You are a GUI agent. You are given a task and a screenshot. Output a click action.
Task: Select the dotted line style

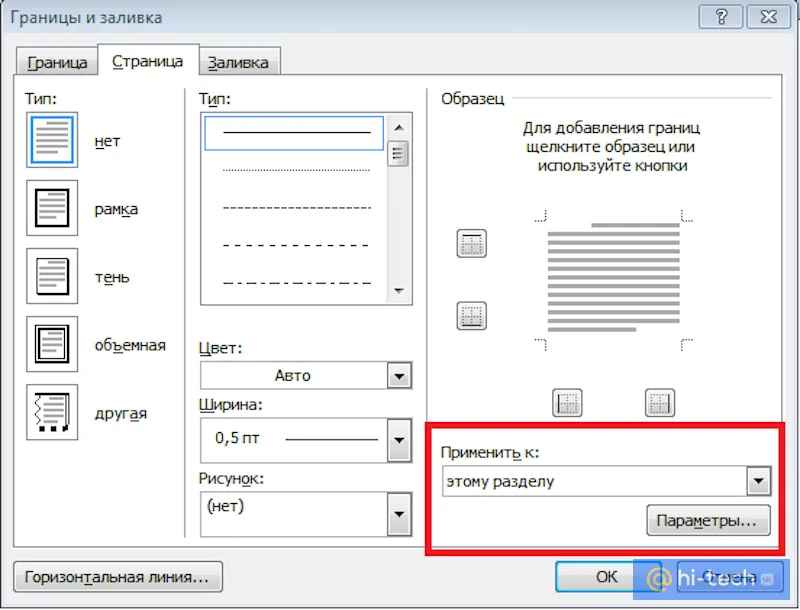[x=294, y=170]
